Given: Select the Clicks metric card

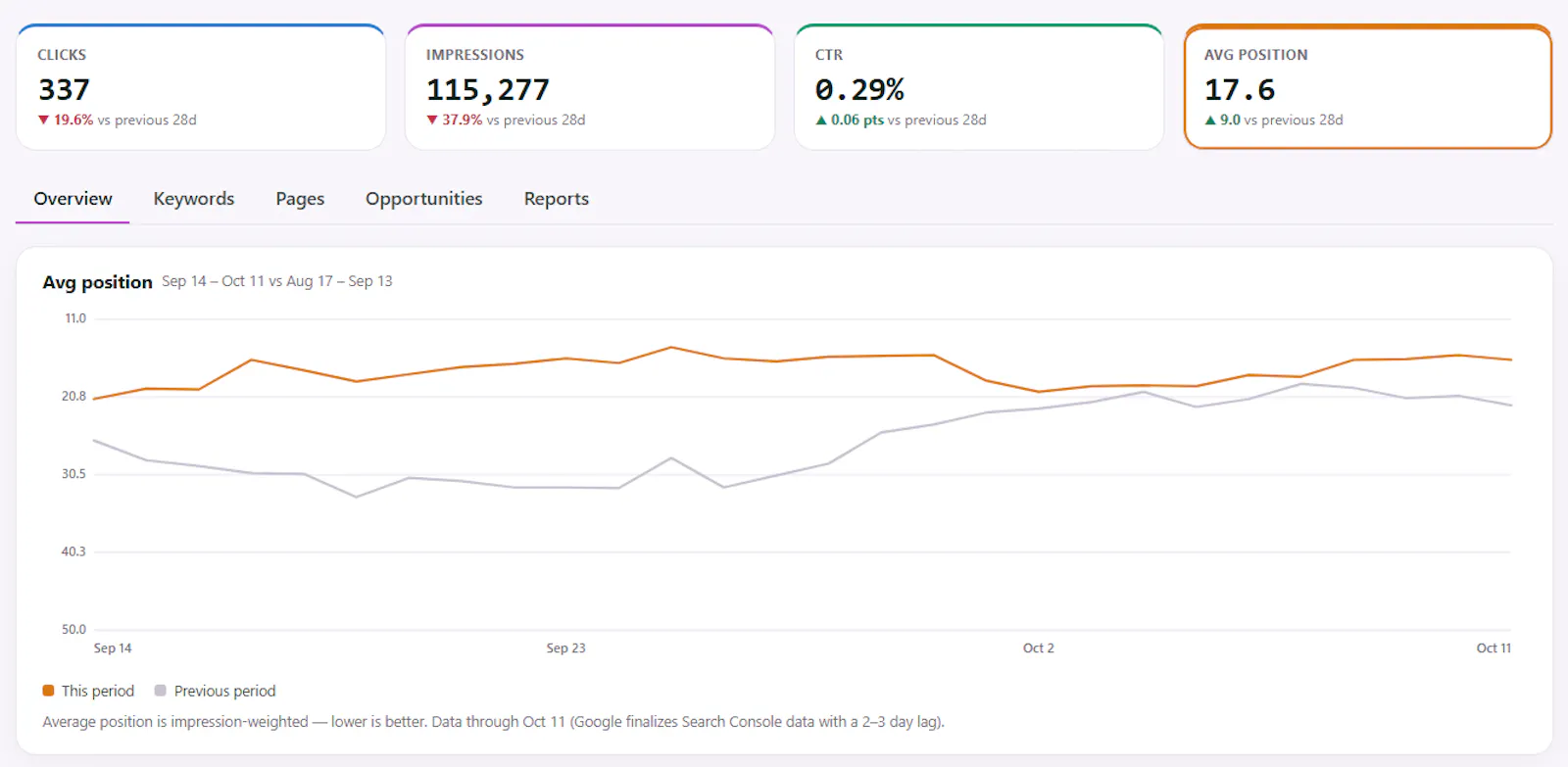Looking at the screenshot, I should pos(201,87).
